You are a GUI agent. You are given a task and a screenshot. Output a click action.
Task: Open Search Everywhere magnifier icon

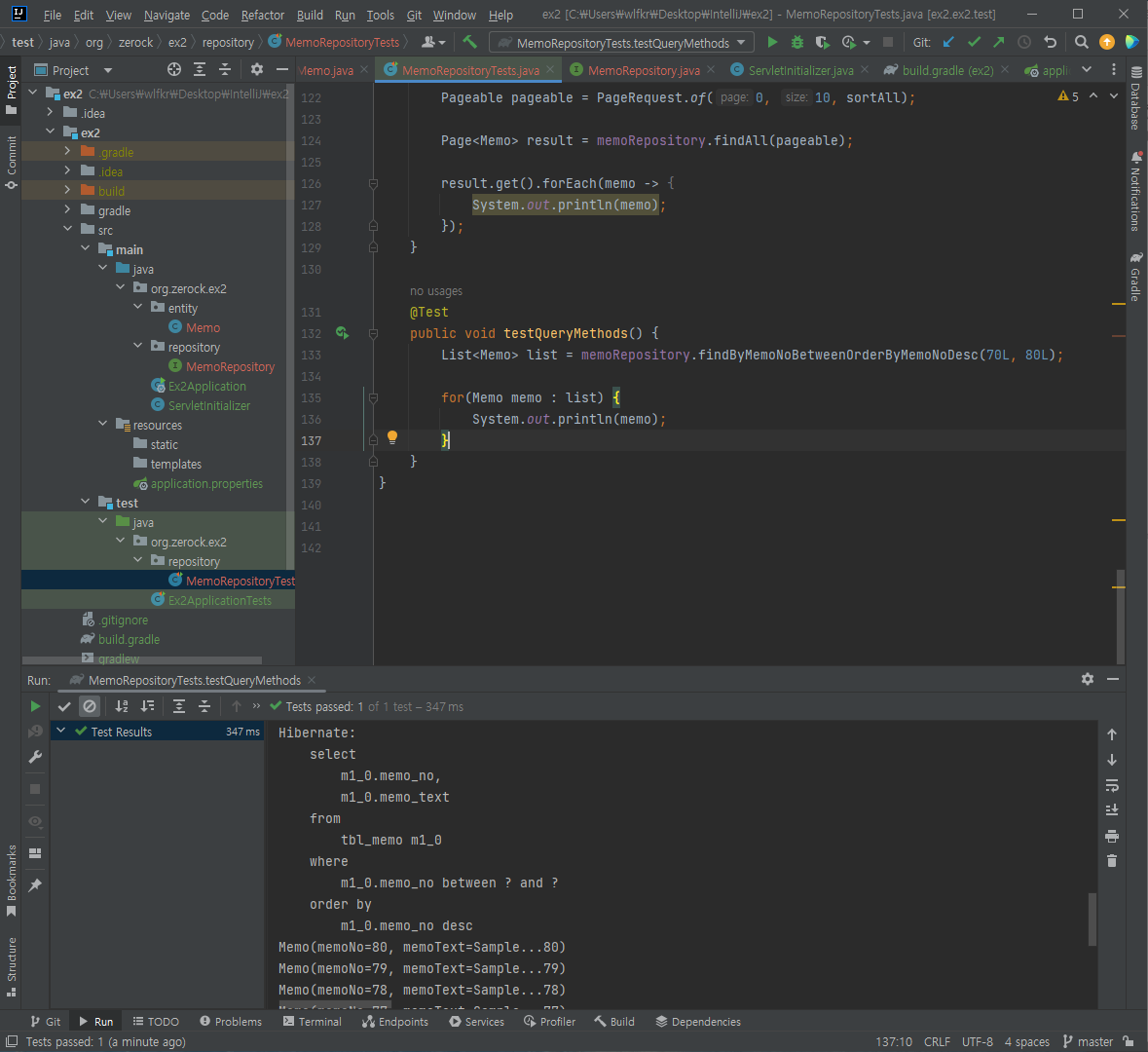pyautogui.click(x=1082, y=43)
